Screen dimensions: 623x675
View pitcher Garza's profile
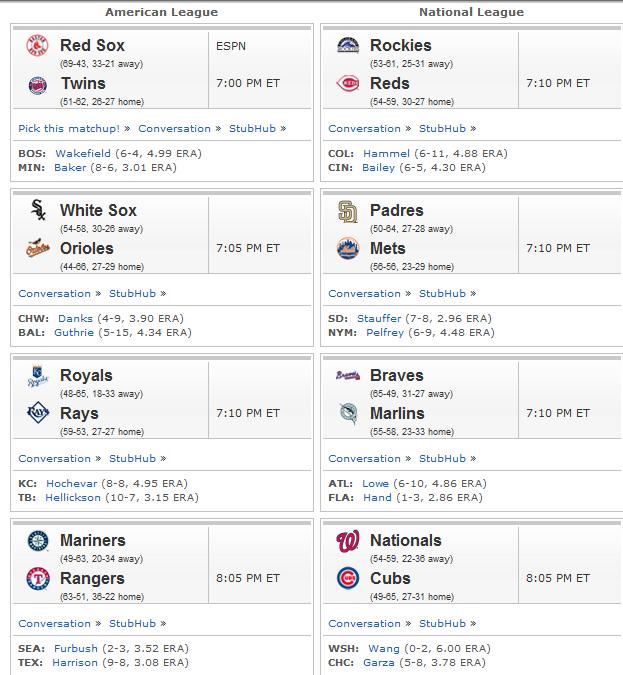[378, 662]
